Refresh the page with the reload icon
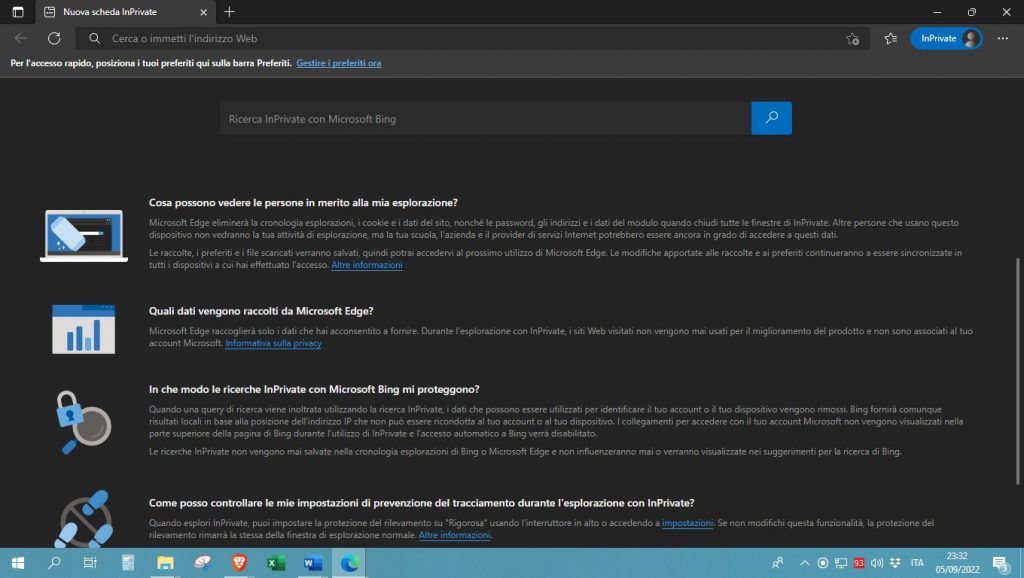Screen dimensions: 1024x578 click(54, 39)
